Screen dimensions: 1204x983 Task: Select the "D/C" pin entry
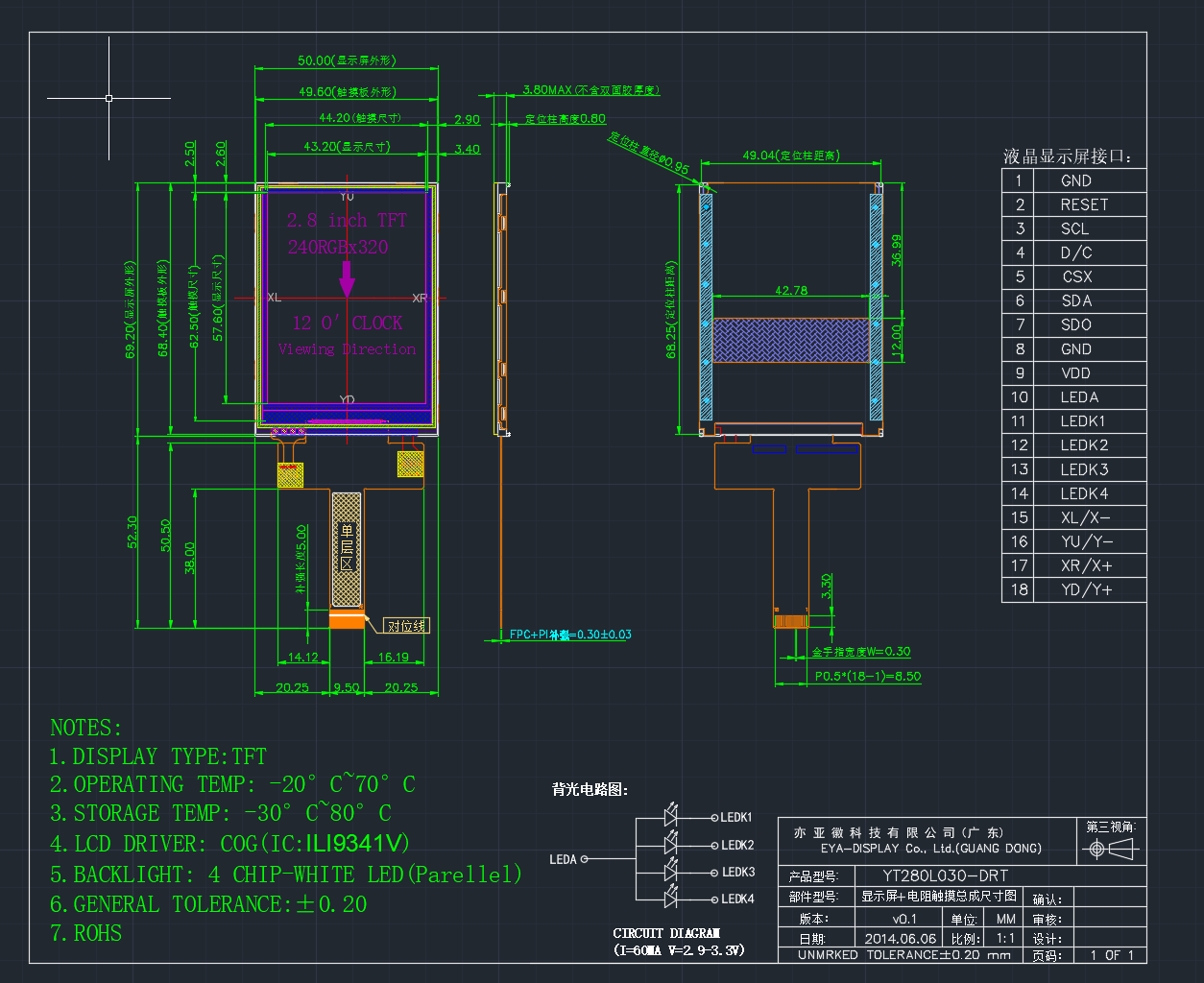pos(1076,252)
